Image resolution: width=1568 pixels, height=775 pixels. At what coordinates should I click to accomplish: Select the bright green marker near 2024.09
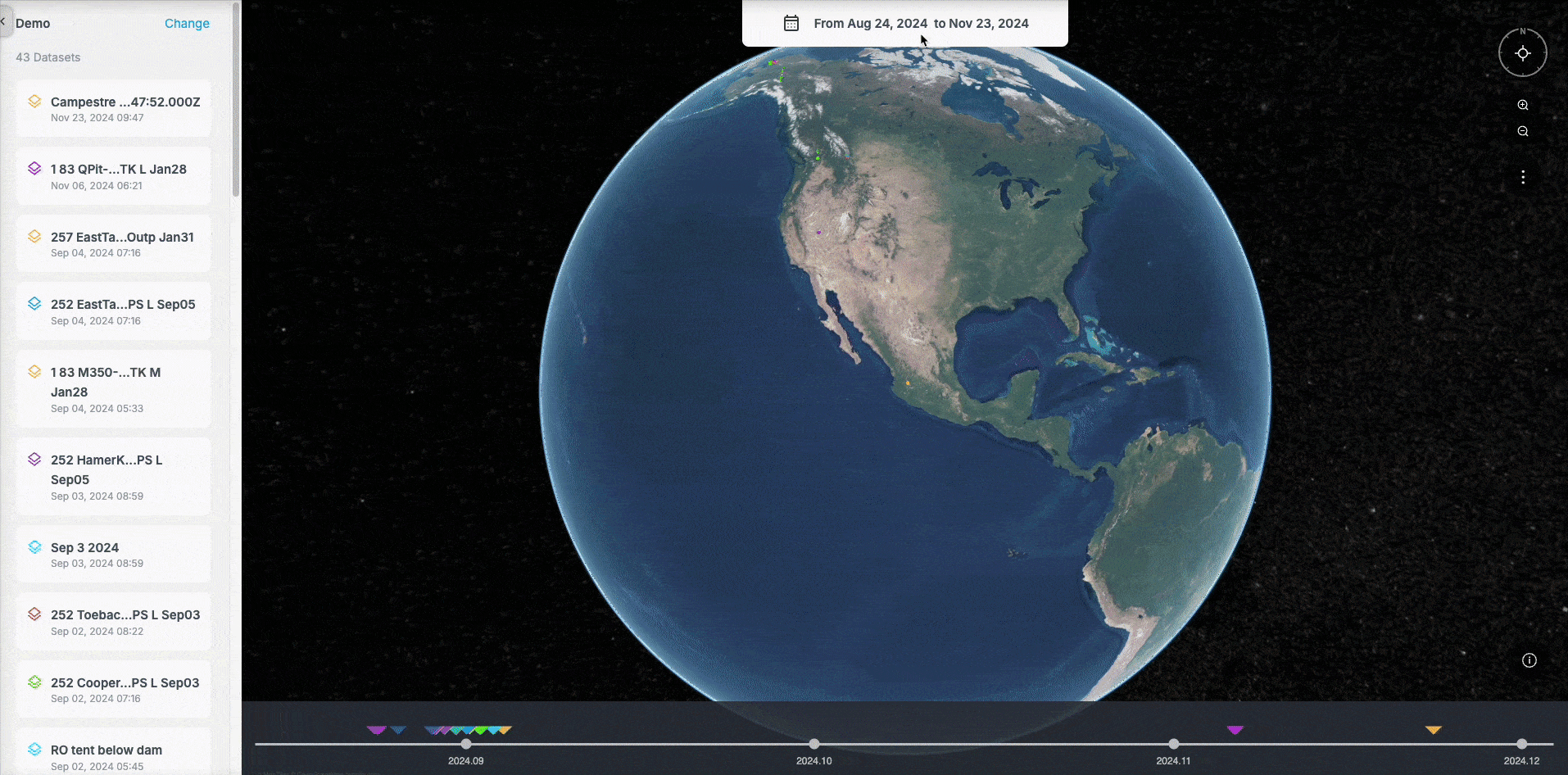pos(482,730)
